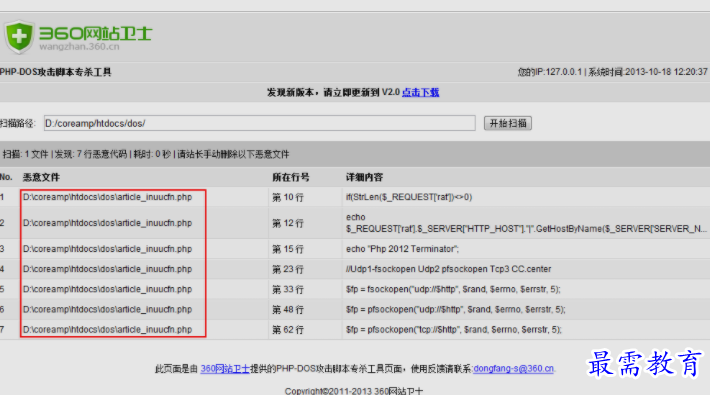710x395 pixels.
Task: Click the echo "Php 2012 Terminator" detail
Action: click(403, 249)
